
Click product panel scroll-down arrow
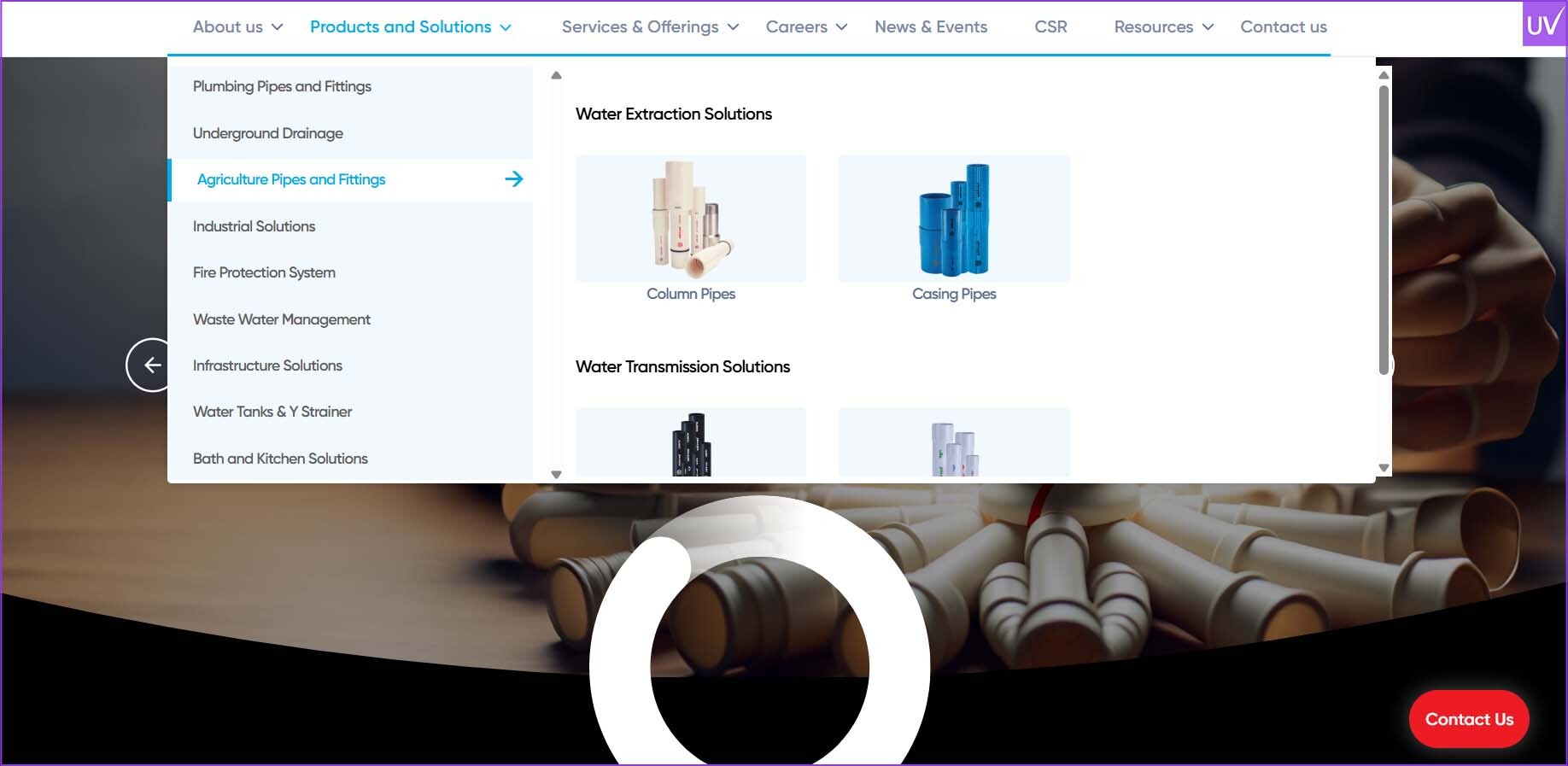tap(1384, 468)
